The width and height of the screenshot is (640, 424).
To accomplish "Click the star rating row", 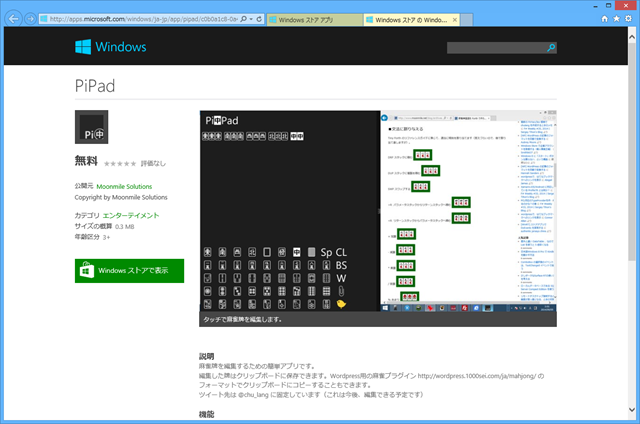I will tap(120, 164).
